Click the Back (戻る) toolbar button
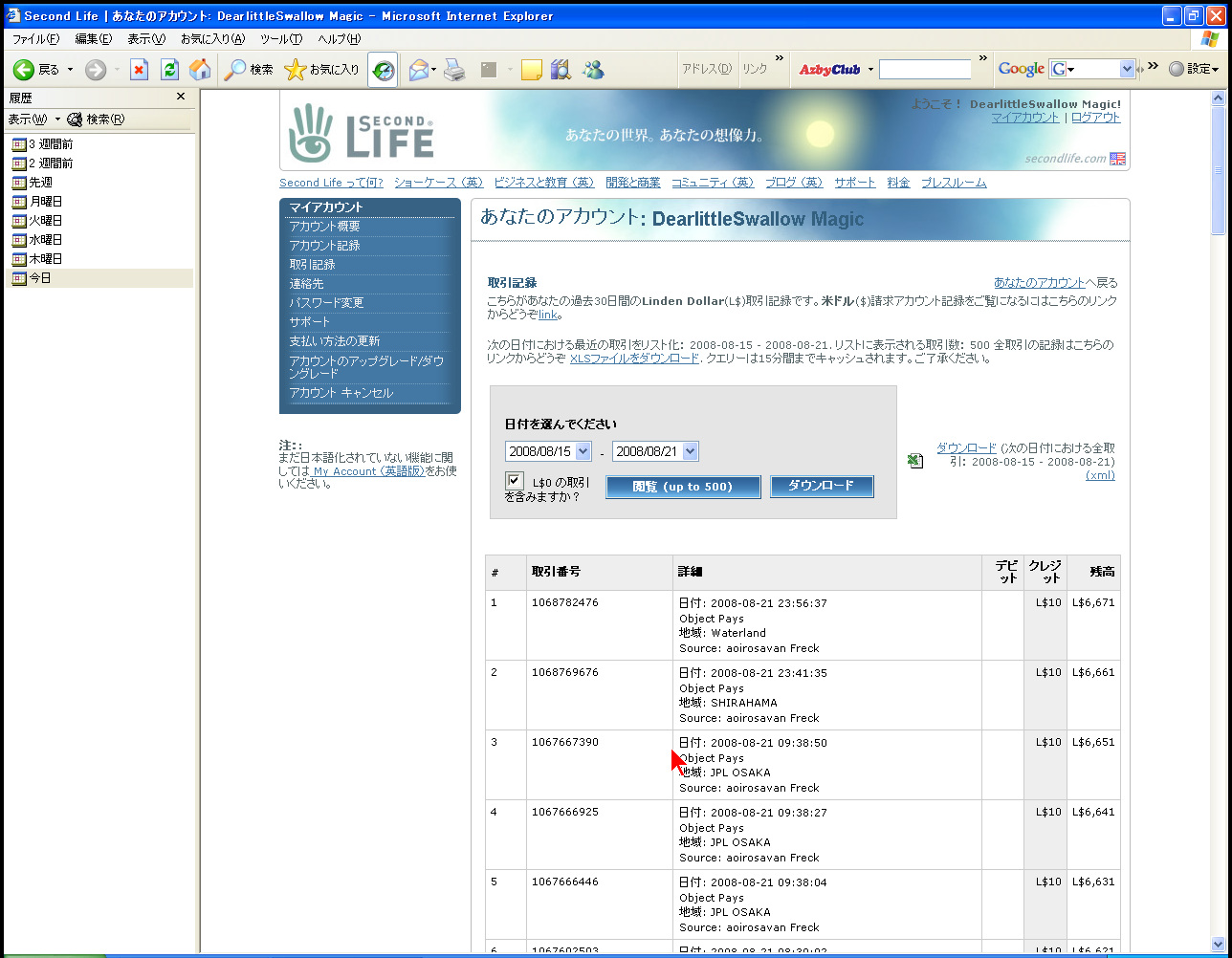This screenshot has height=958, width=1232. point(35,70)
